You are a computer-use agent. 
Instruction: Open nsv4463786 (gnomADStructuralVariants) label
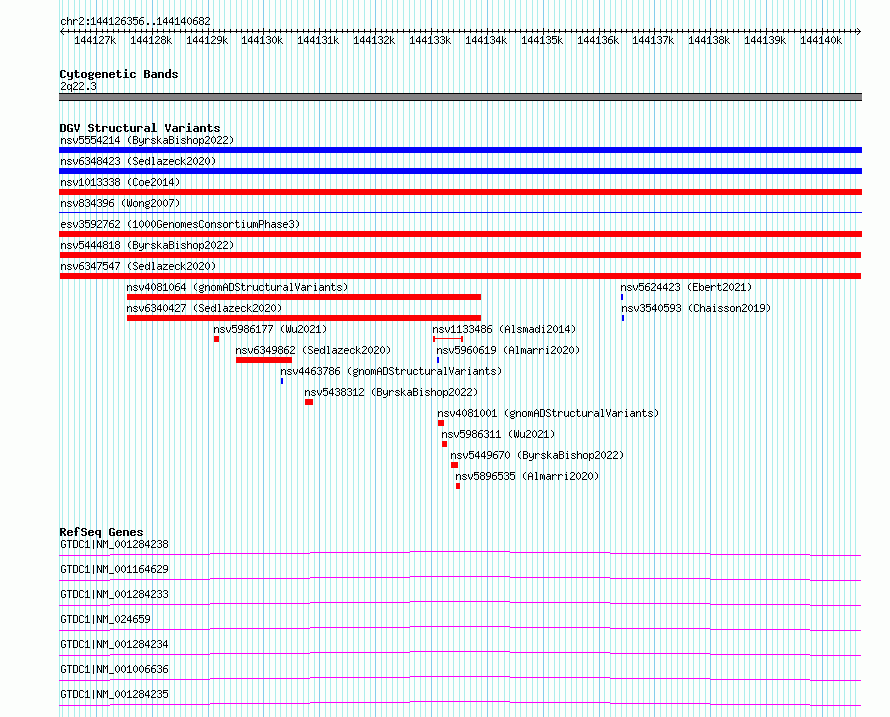pos(391,371)
